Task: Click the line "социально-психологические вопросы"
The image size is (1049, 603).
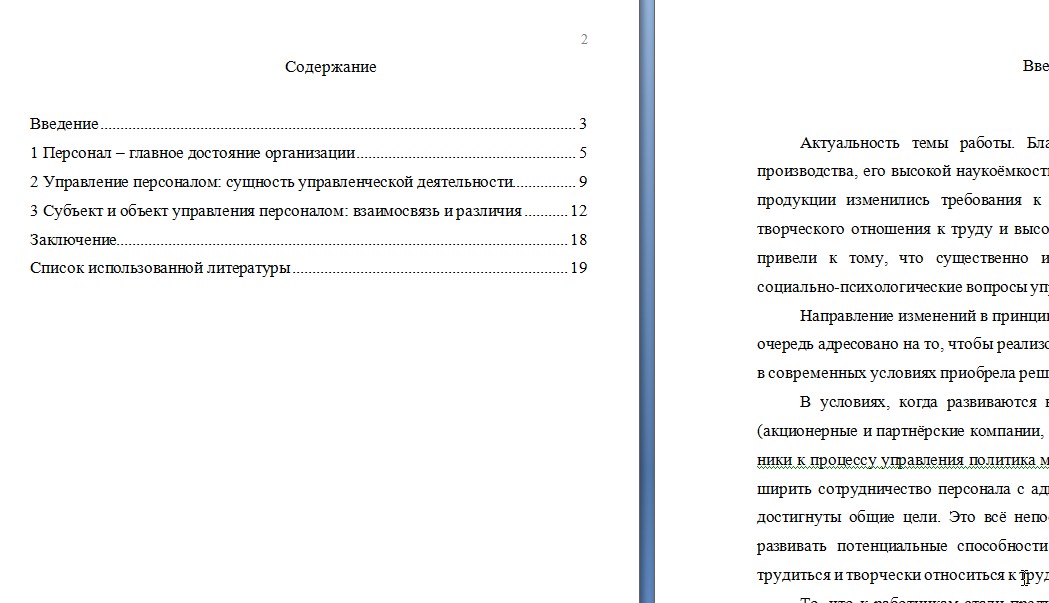Action: click(902, 287)
